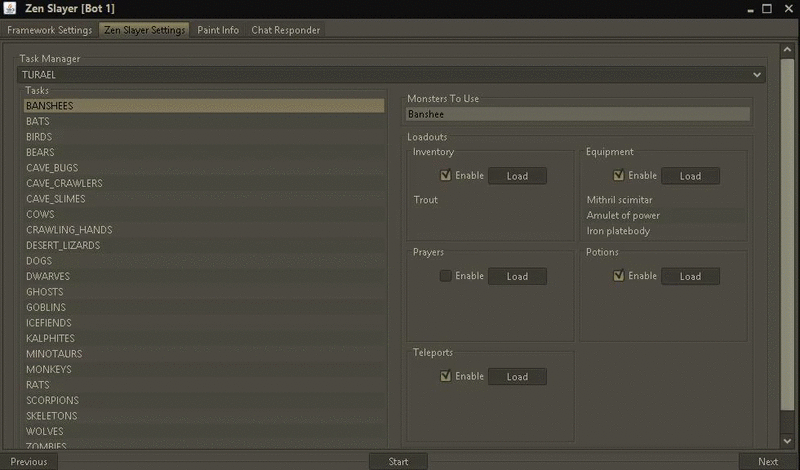Image resolution: width=800 pixels, height=470 pixels.
Task: Click the scrollbar up arrow
Action: [787, 50]
